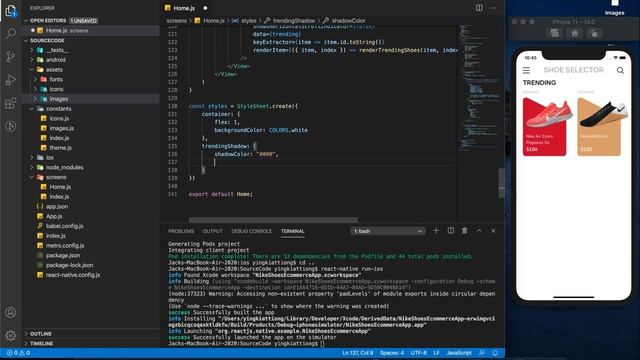The width and height of the screenshot is (640, 360).
Task: Open the Extensions view
Action: pos(11,103)
